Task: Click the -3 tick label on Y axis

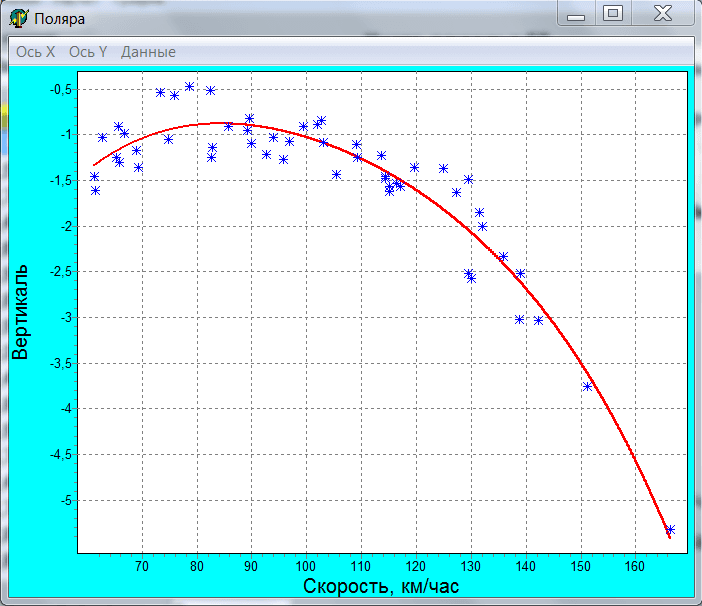Action: point(61,317)
